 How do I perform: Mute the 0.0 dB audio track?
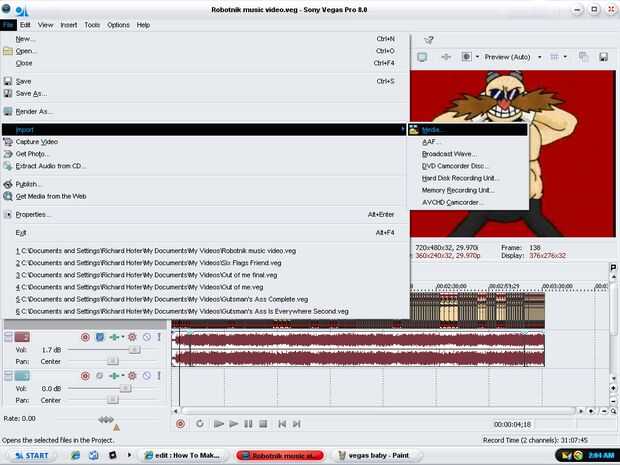tap(147, 376)
